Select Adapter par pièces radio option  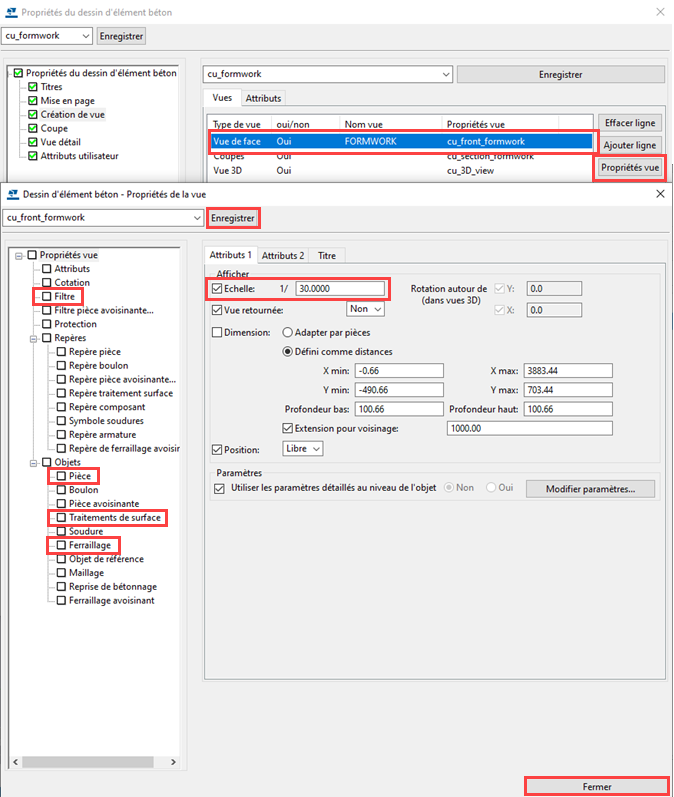coord(288,332)
